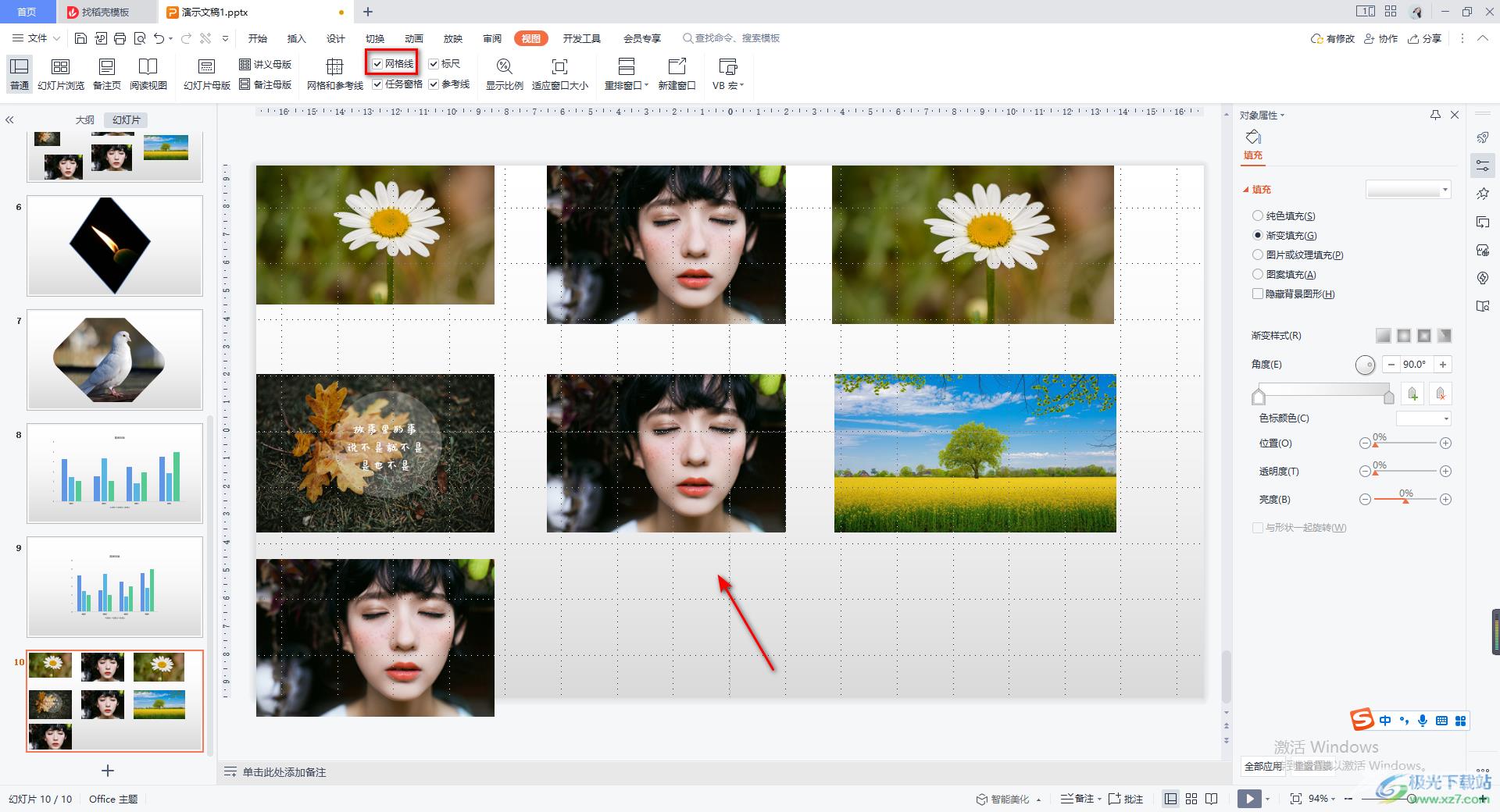Open Handout Master
Viewport: 1500px width, 812px height.
[266, 64]
